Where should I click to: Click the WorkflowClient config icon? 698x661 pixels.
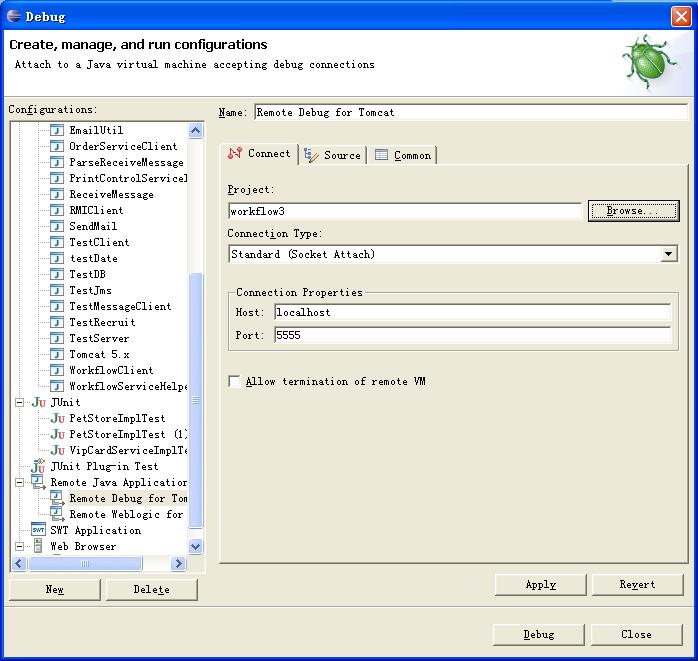57,370
